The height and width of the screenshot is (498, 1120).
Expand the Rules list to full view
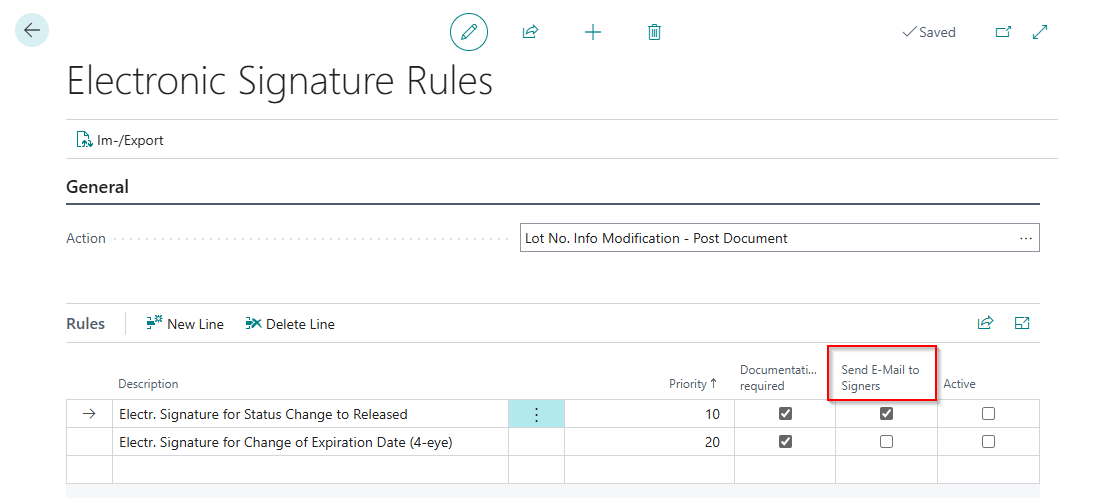pos(1022,323)
